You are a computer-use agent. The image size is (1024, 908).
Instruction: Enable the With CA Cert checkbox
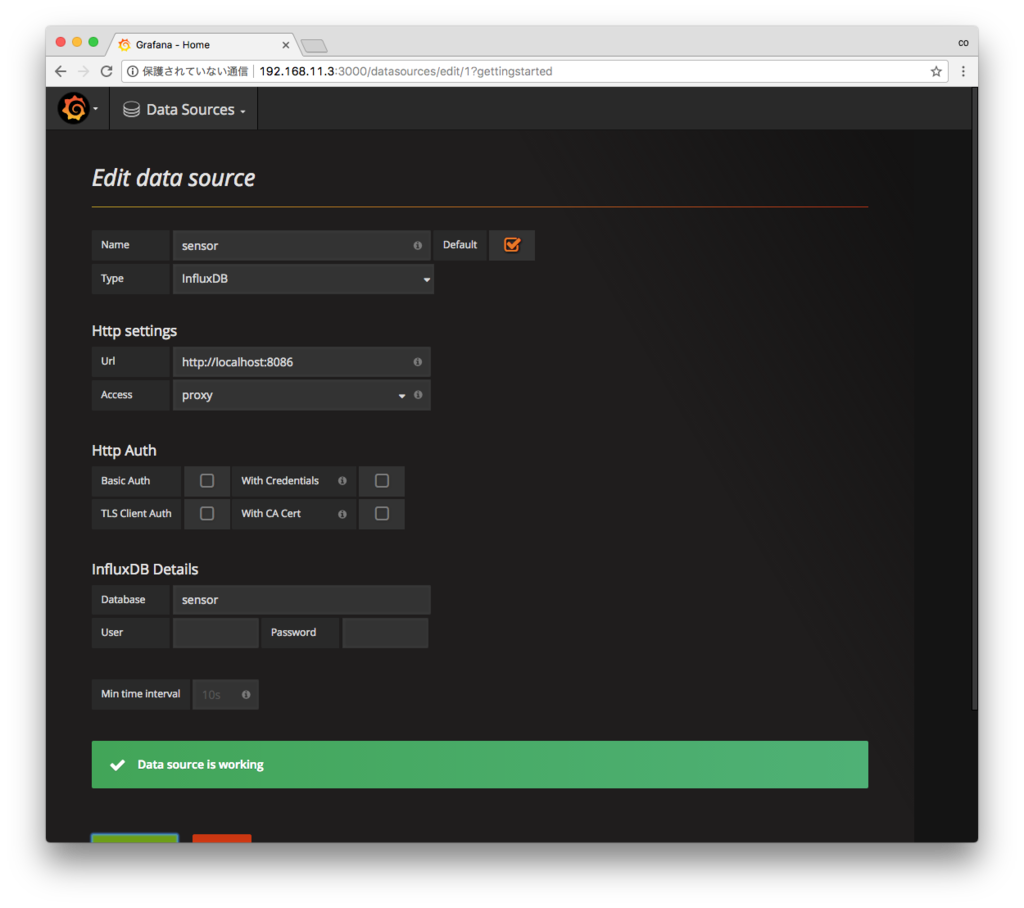(382, 513)
